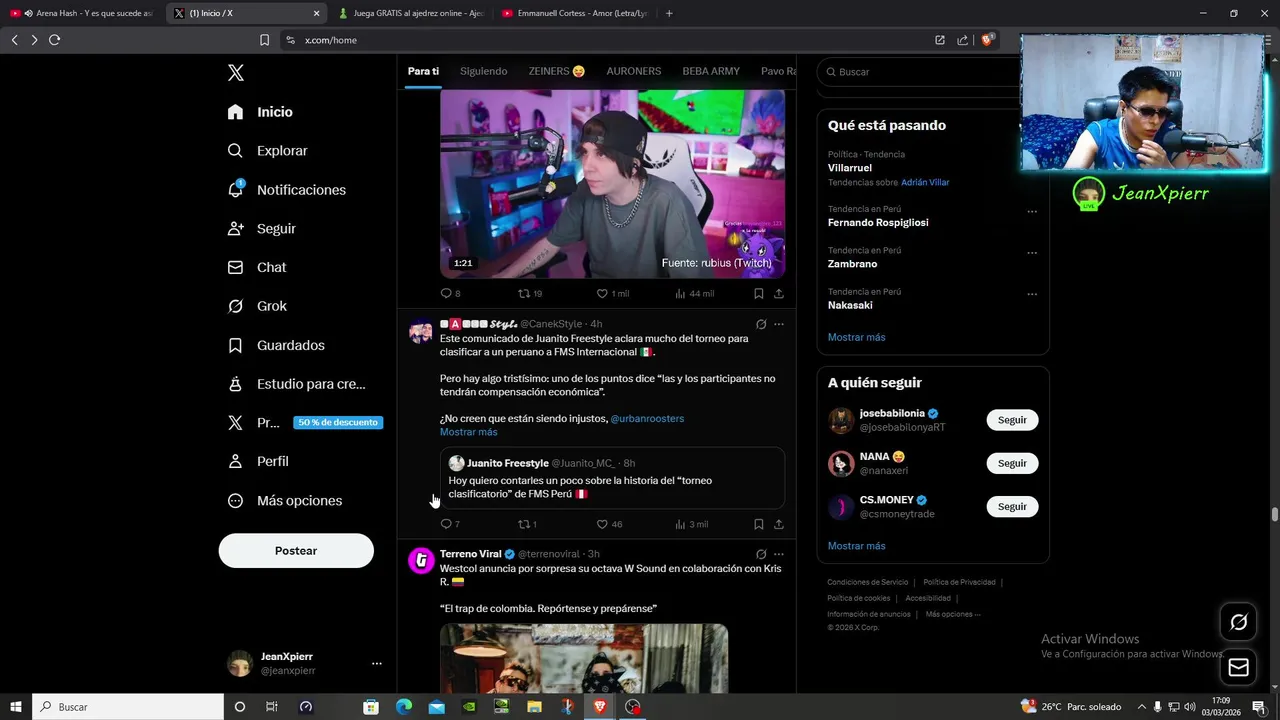Open Windows Start menu
Image resolution: width=1280 pixels, height=720 pixels.
[x=16, y=706]
